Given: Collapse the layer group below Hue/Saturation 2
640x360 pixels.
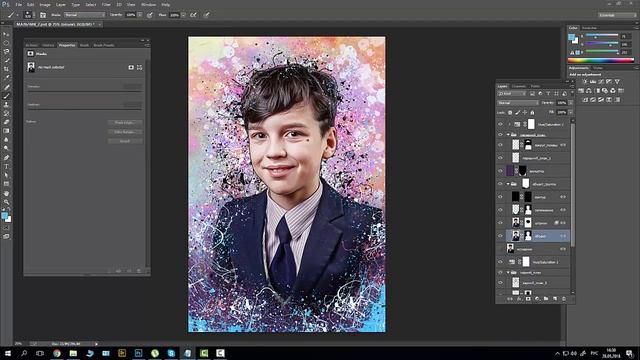Looking at the screenshot, I should (x=508, y=134).
